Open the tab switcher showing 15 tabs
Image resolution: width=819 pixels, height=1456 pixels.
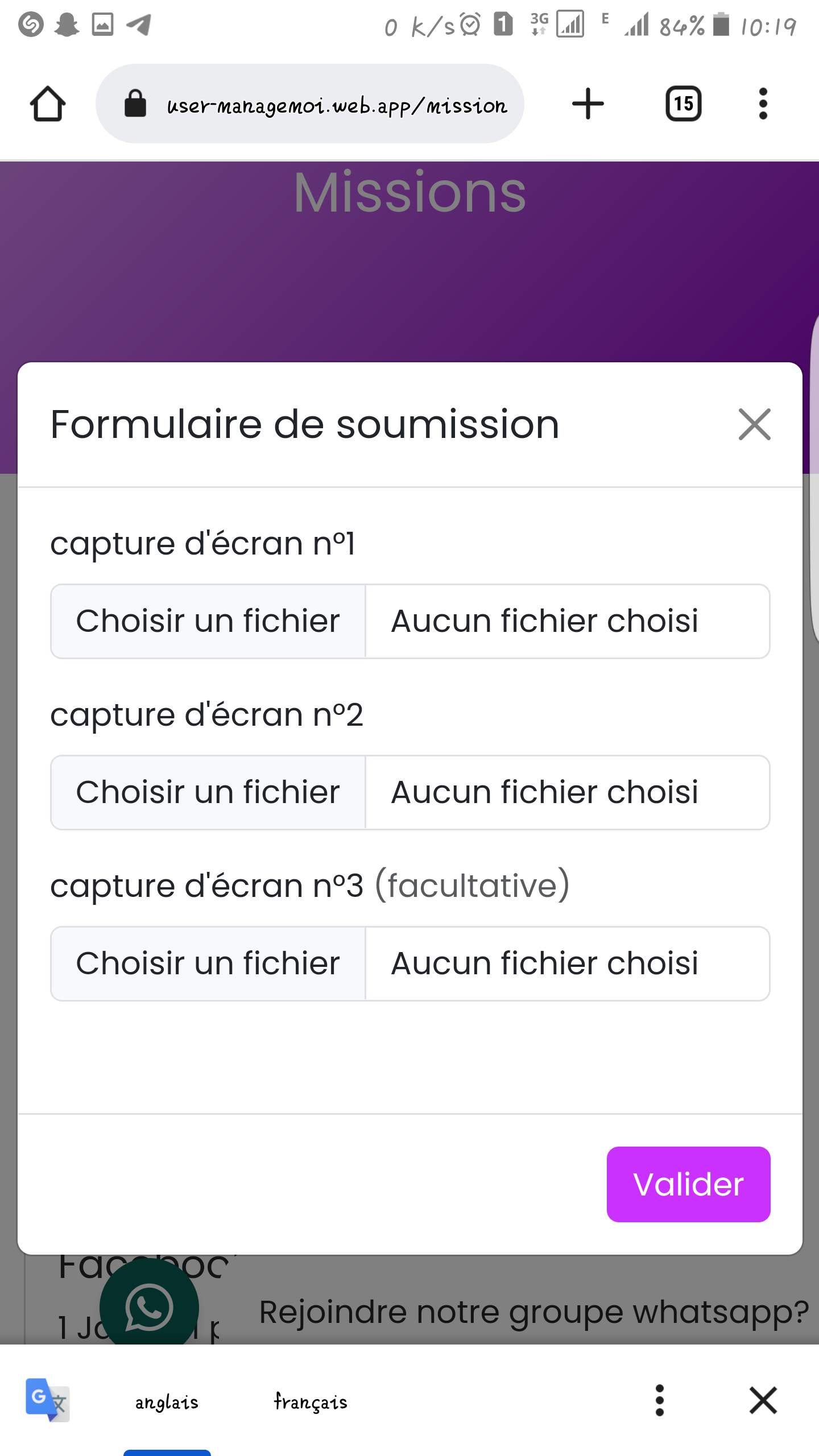coord(683,104)
